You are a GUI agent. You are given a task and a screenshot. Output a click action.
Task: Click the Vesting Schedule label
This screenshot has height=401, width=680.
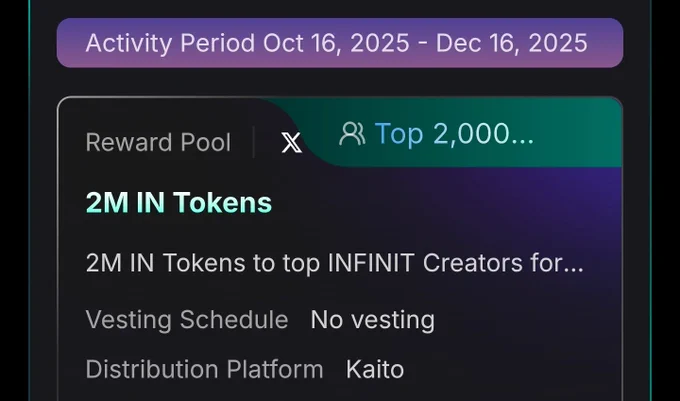(187, 320)
